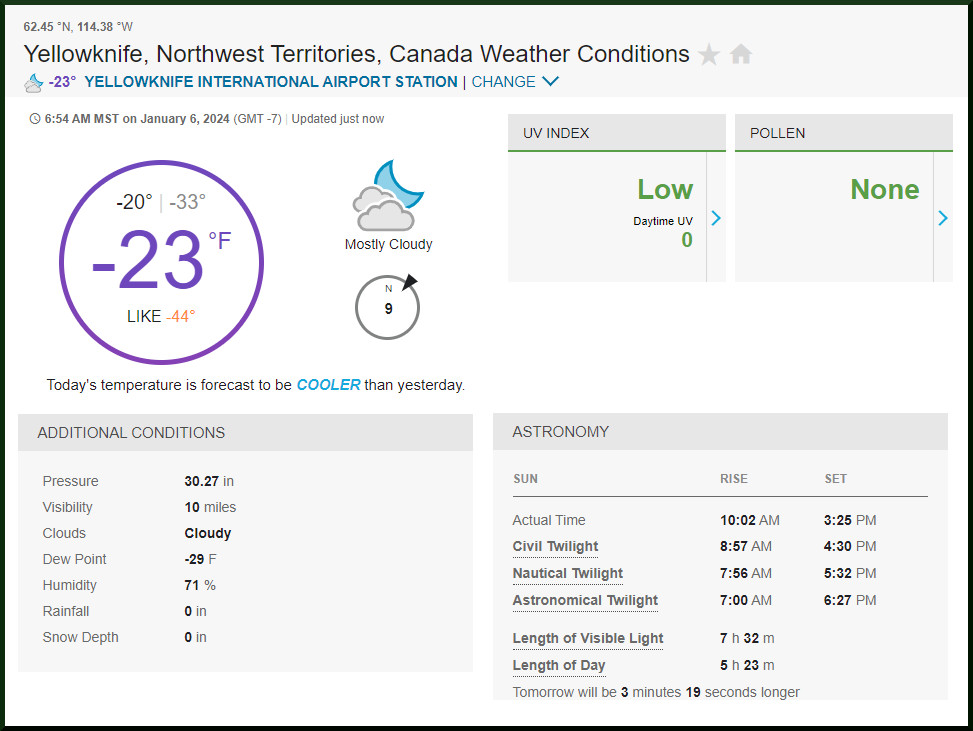Click the purple temperature circle gauge

(161, 262)
